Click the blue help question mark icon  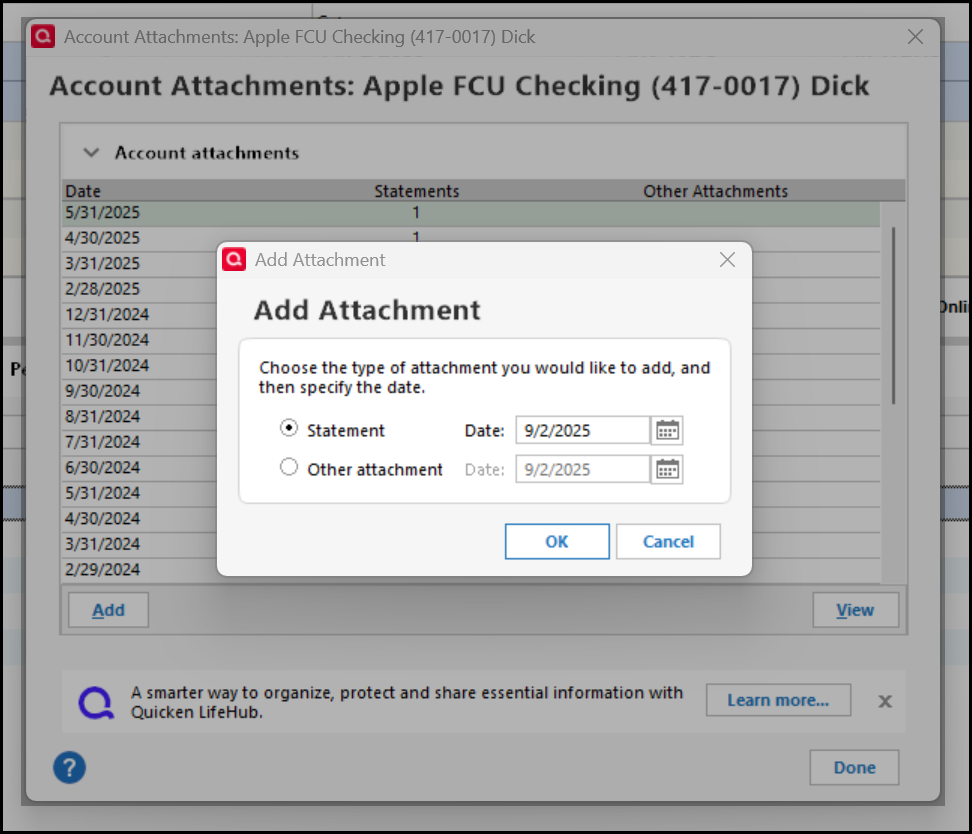[x=69, y=768]
